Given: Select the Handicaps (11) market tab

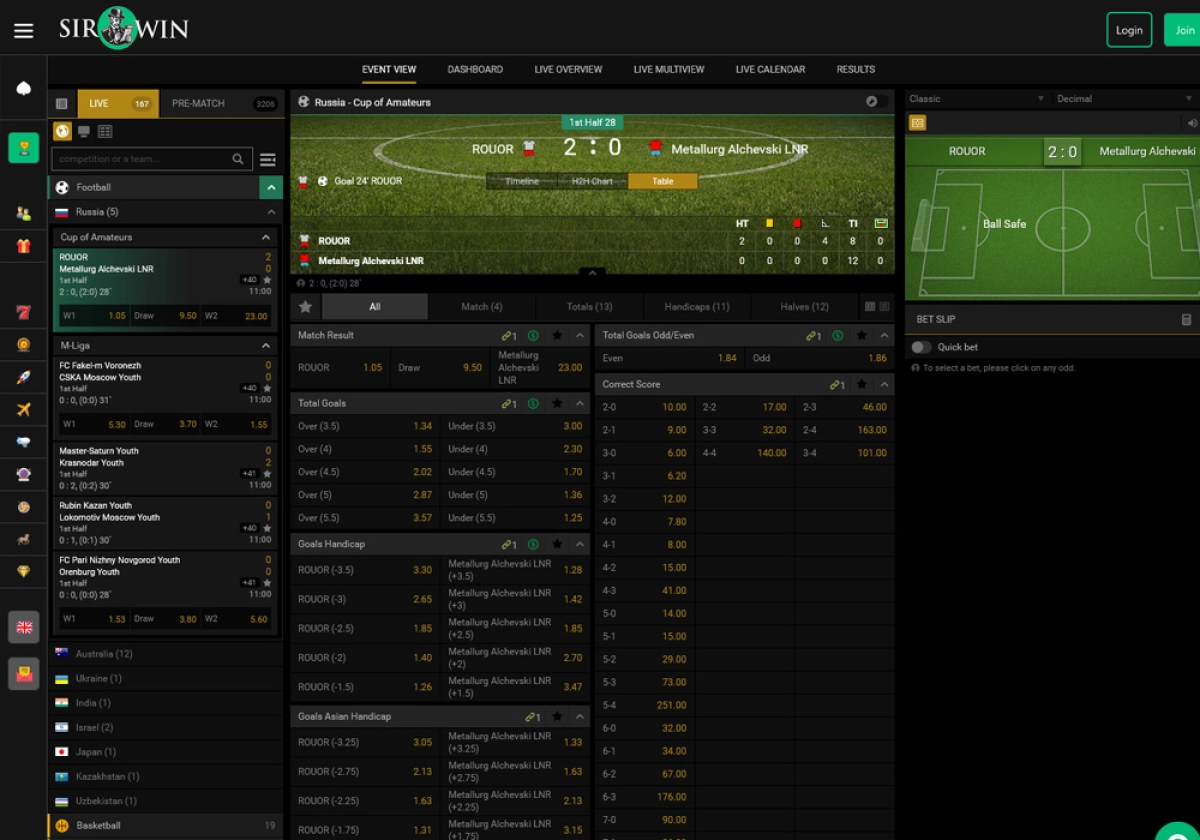Looking at the screenshot, I should click(697, 307).
